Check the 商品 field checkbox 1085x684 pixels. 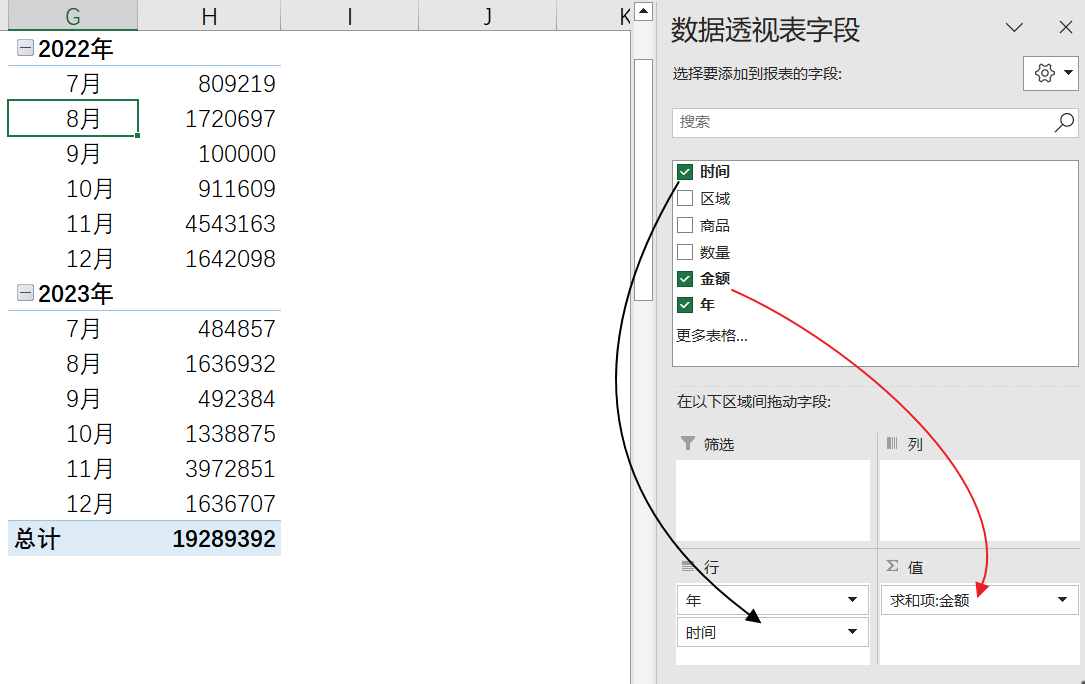685,225
